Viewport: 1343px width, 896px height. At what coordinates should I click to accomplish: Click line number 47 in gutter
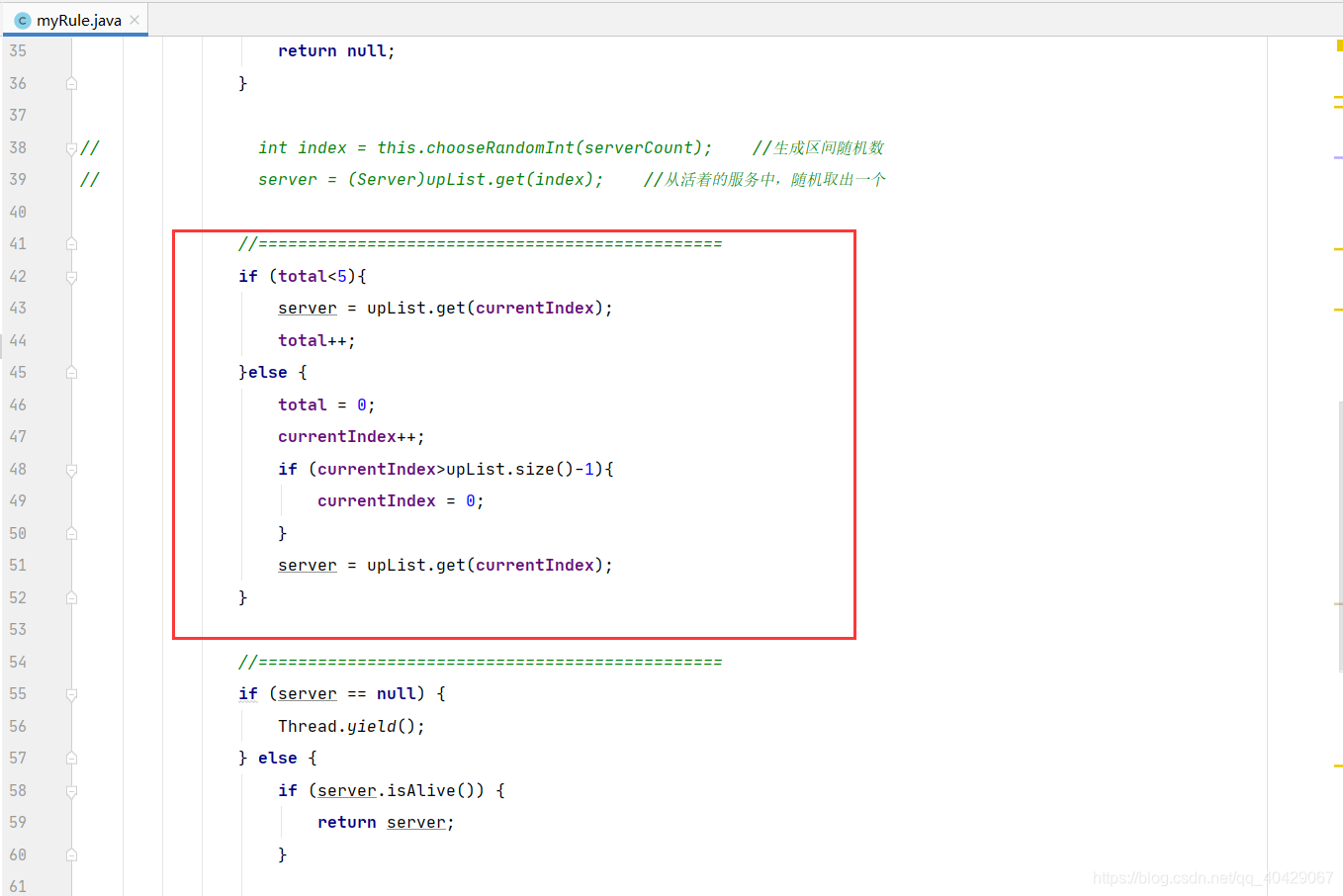18,437
